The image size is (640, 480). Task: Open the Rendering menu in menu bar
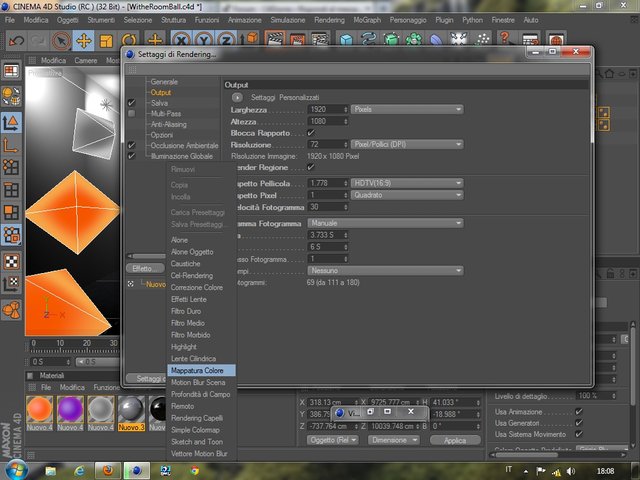[329, 20]
